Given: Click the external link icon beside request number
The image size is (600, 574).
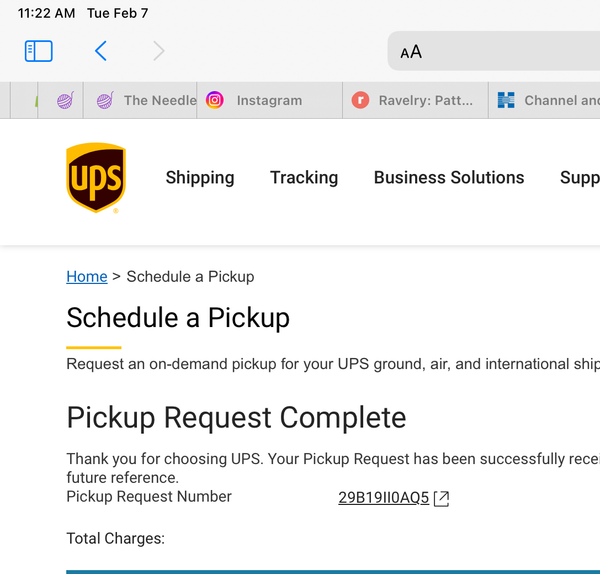Looking at the screenshot, I should [441, 499].
